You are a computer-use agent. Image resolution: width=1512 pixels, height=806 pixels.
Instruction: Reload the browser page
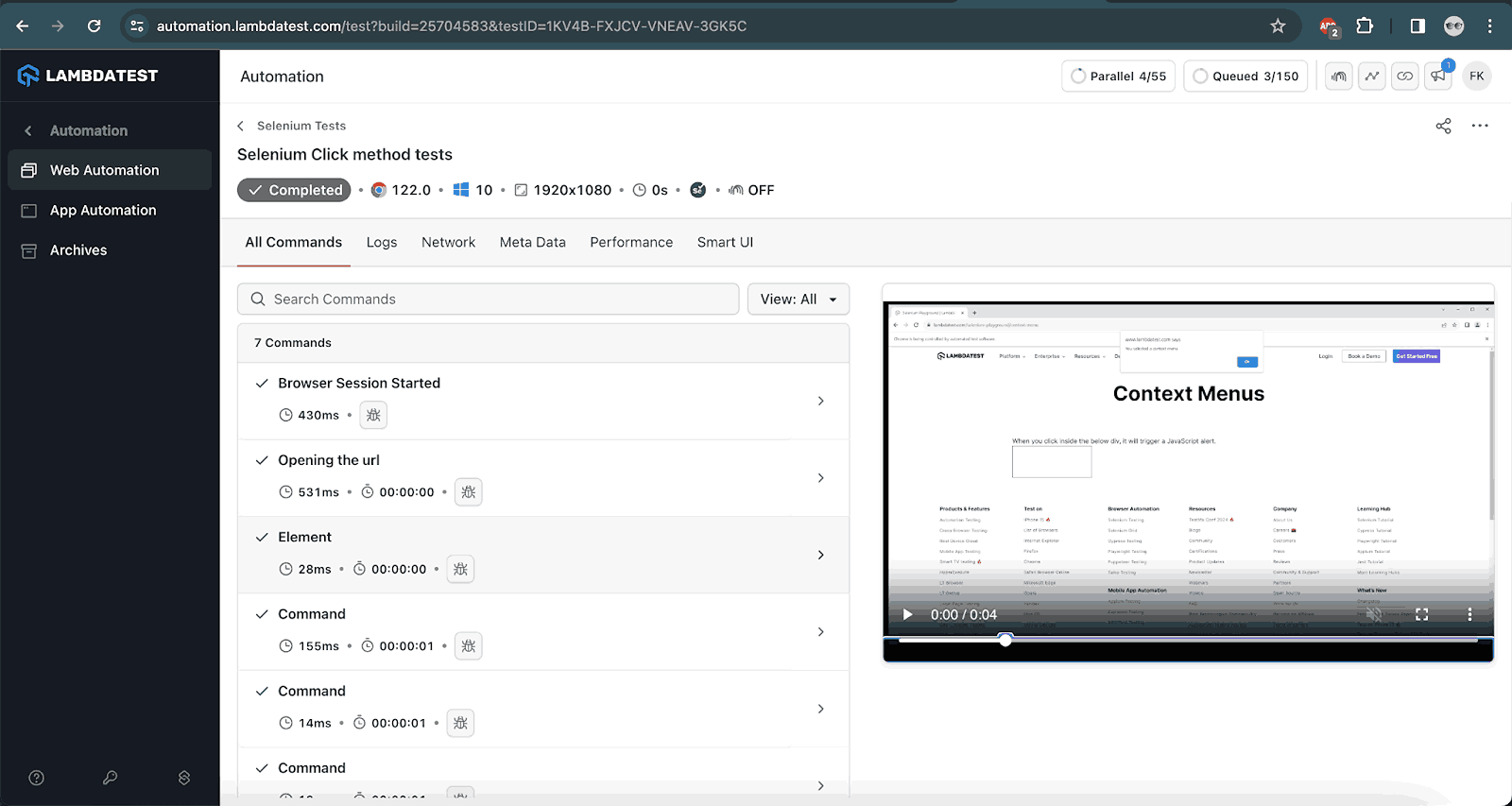[x=94, y=26]
